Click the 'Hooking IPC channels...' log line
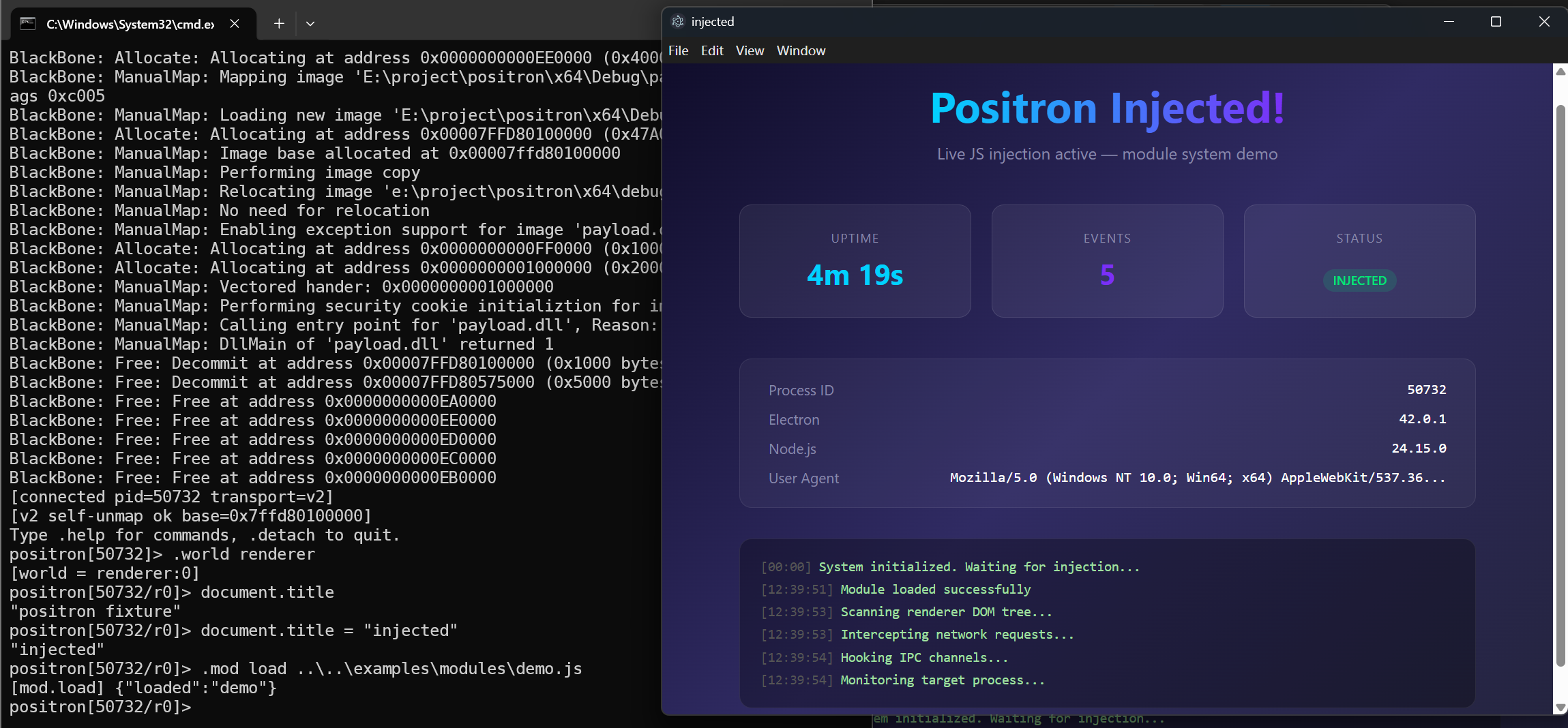The height and width of the screenshot is (728, 1568). (x=924, y=658)
